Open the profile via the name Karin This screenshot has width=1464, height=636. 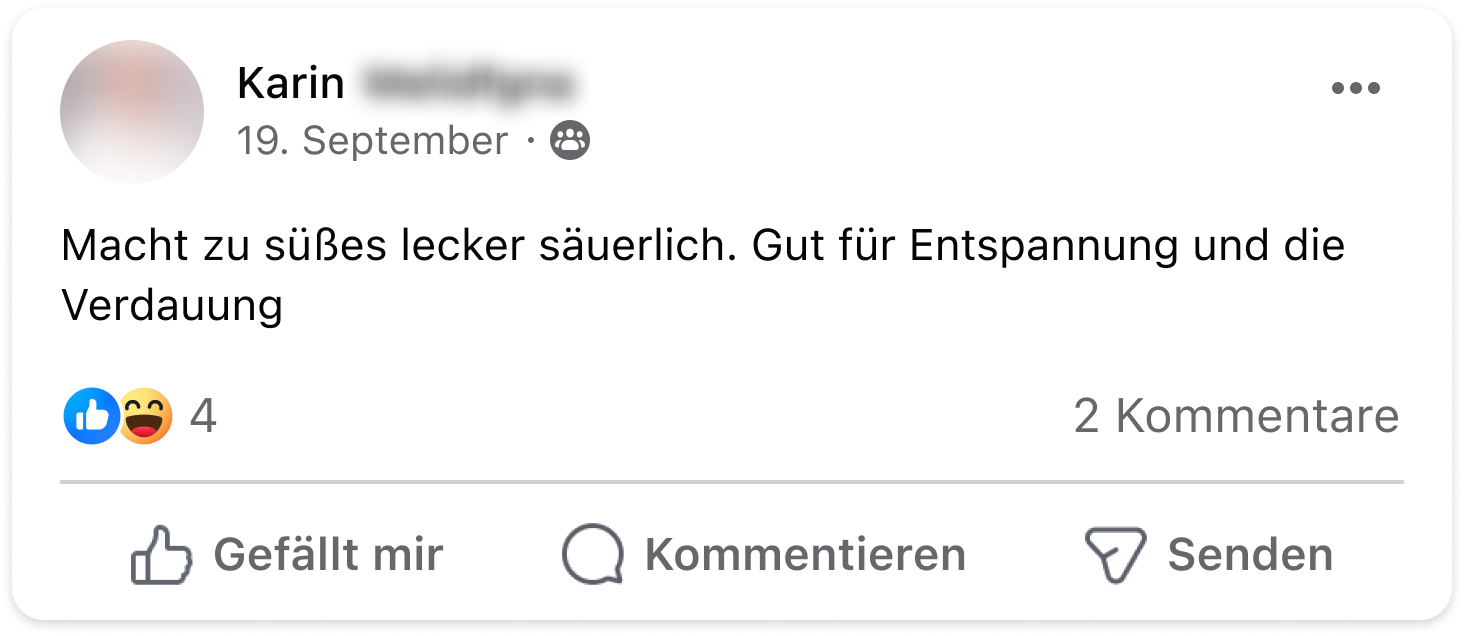(x=291, y=84)
